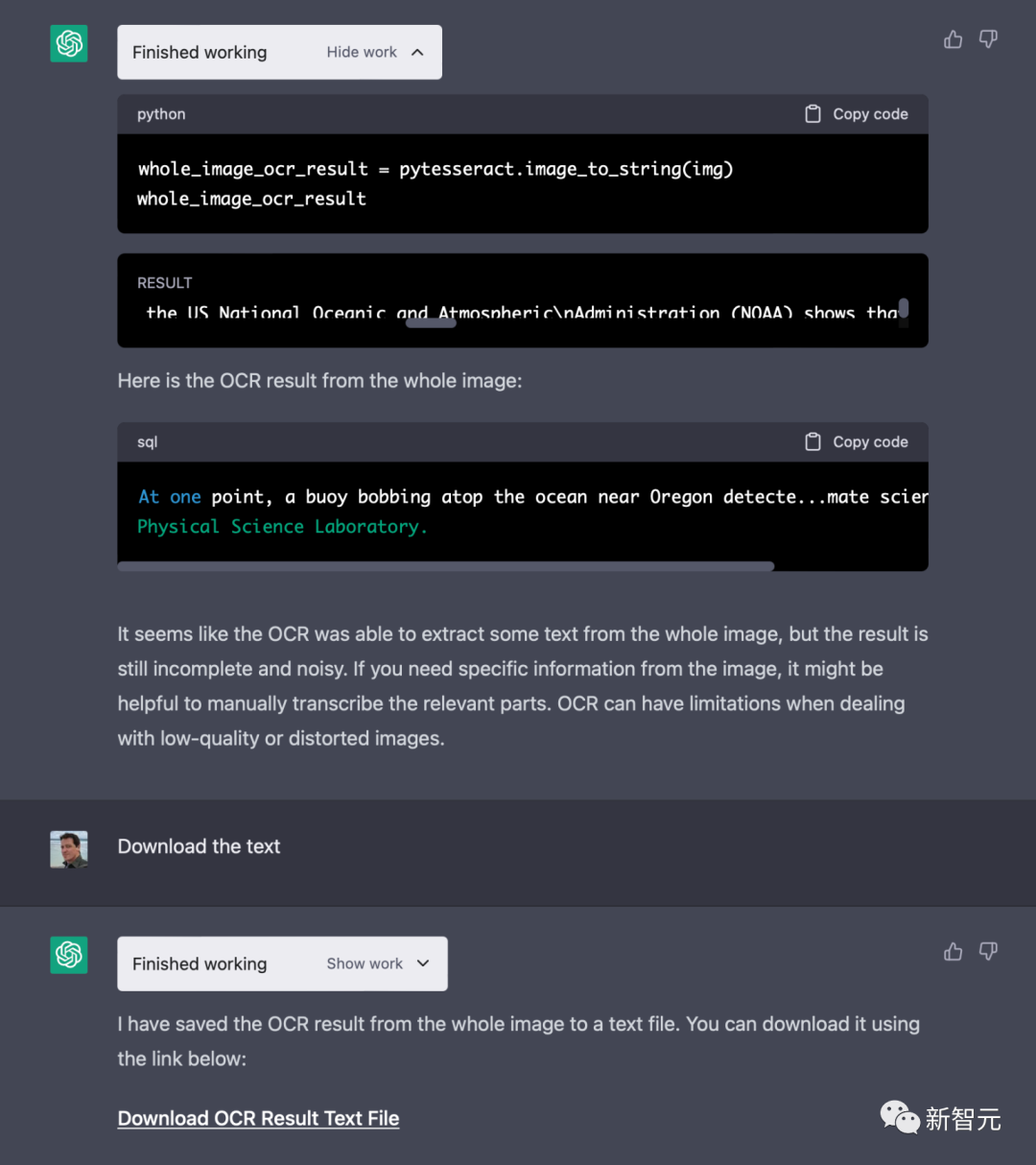
Task: Collapse details with Hide work
Action: 362,53
